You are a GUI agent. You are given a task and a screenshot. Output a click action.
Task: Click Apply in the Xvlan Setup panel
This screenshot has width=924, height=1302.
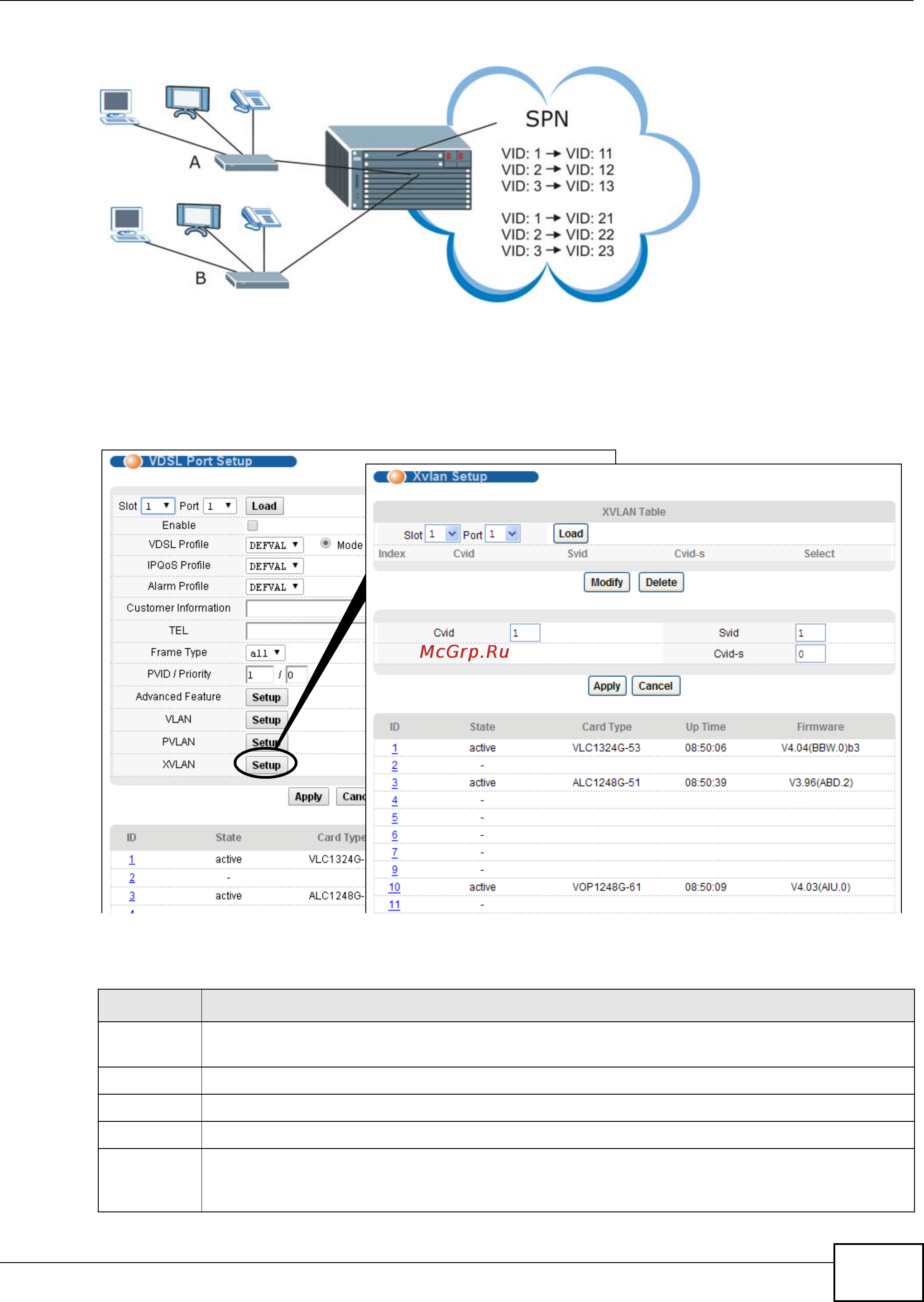pyautogui.click(x=607, y=685)
